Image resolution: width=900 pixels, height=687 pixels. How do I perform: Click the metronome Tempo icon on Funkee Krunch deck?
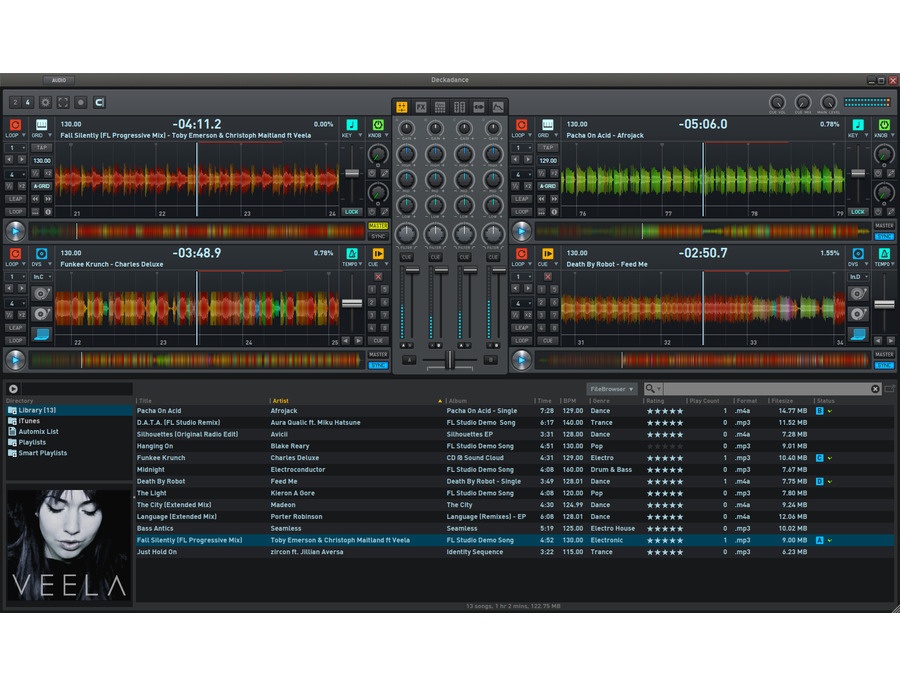click(351, 254)
